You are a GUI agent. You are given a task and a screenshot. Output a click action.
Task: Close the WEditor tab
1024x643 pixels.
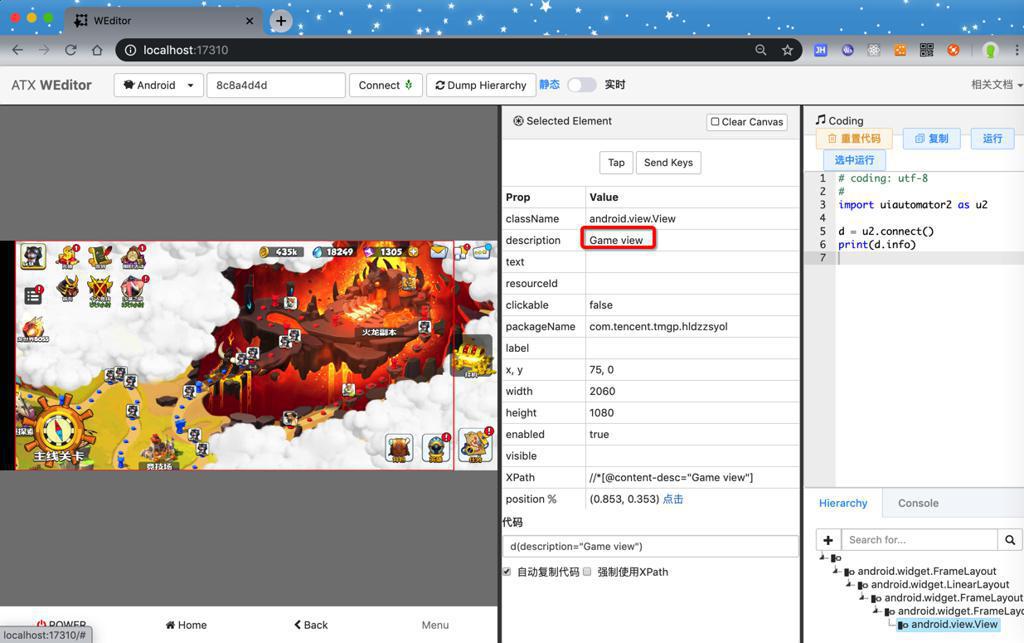coord(249,21)
